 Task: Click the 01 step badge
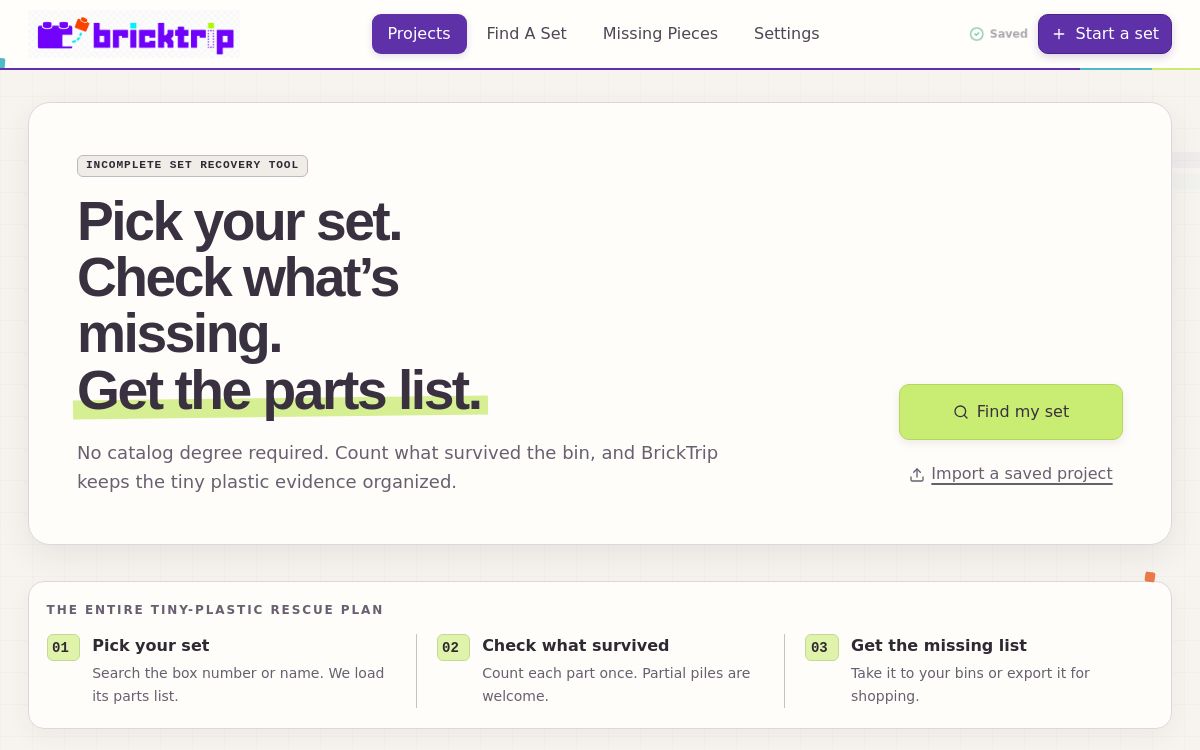click(63, 647)
